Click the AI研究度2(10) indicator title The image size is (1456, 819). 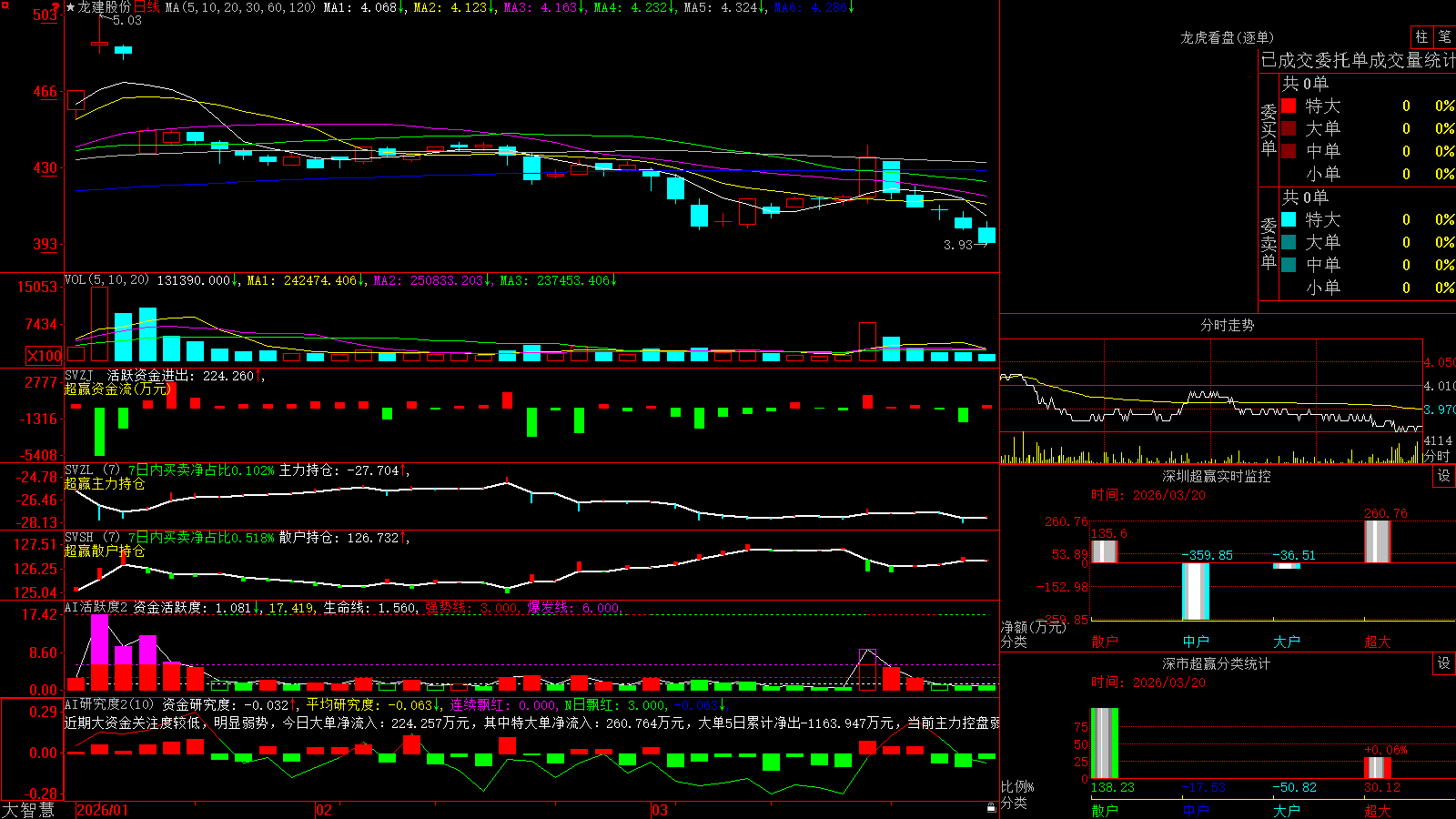point(109,704)
